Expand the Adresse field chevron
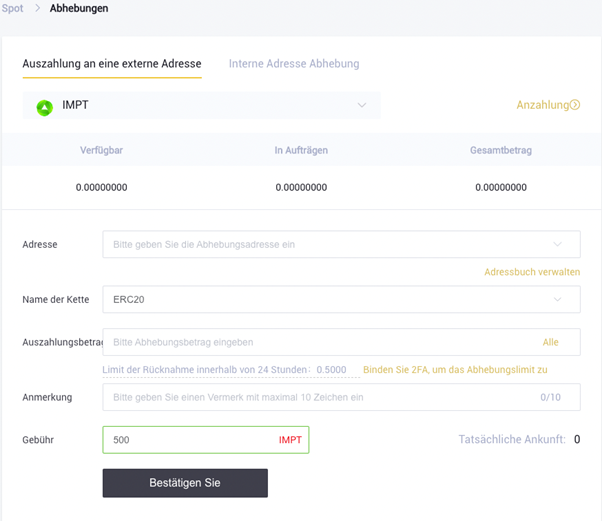This screenshot has width=602, height=521. (557, 244)
